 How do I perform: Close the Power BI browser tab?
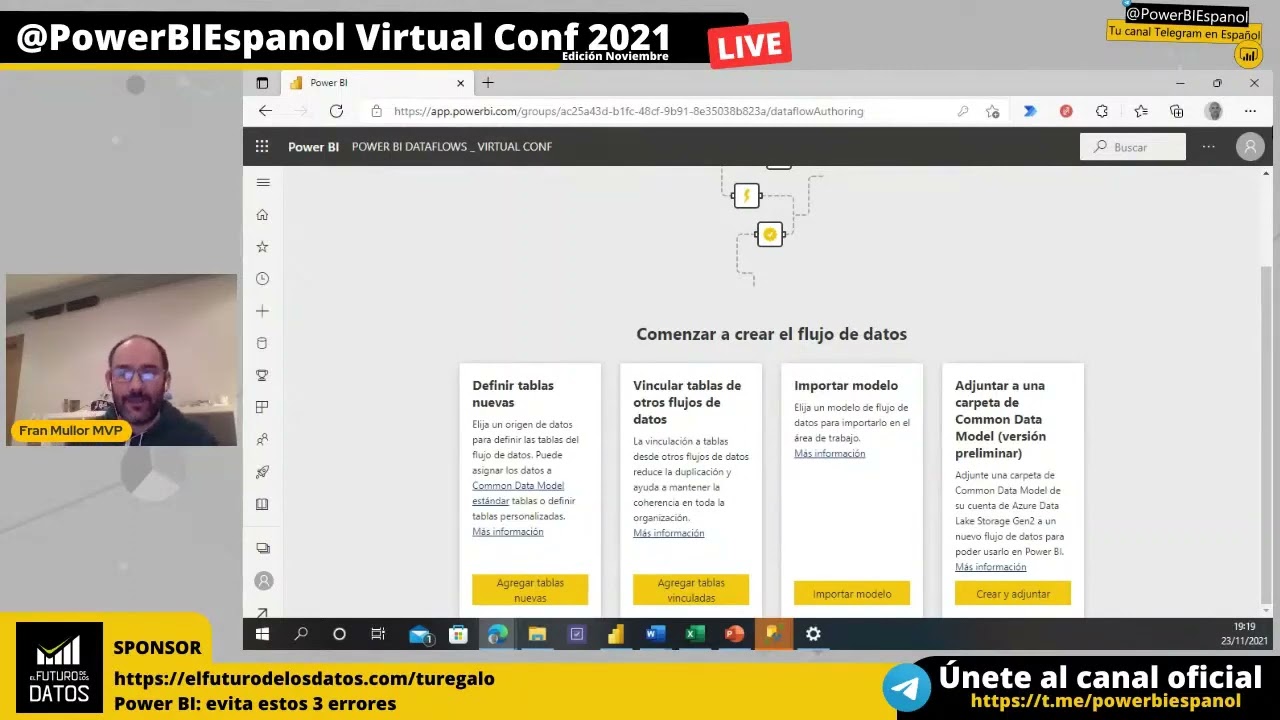click(x=460, y=83)
